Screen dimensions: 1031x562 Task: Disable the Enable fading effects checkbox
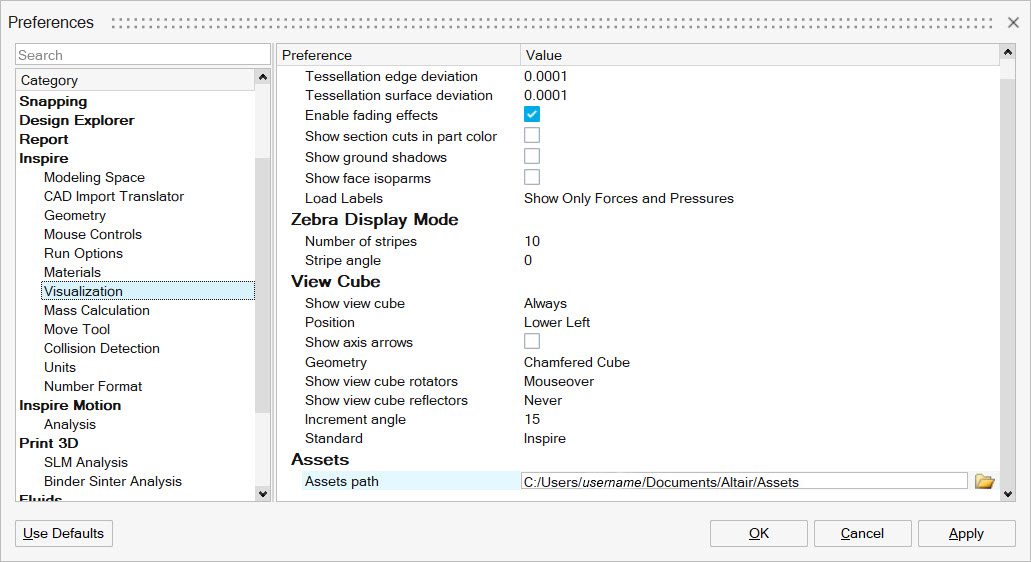point(532,115)
